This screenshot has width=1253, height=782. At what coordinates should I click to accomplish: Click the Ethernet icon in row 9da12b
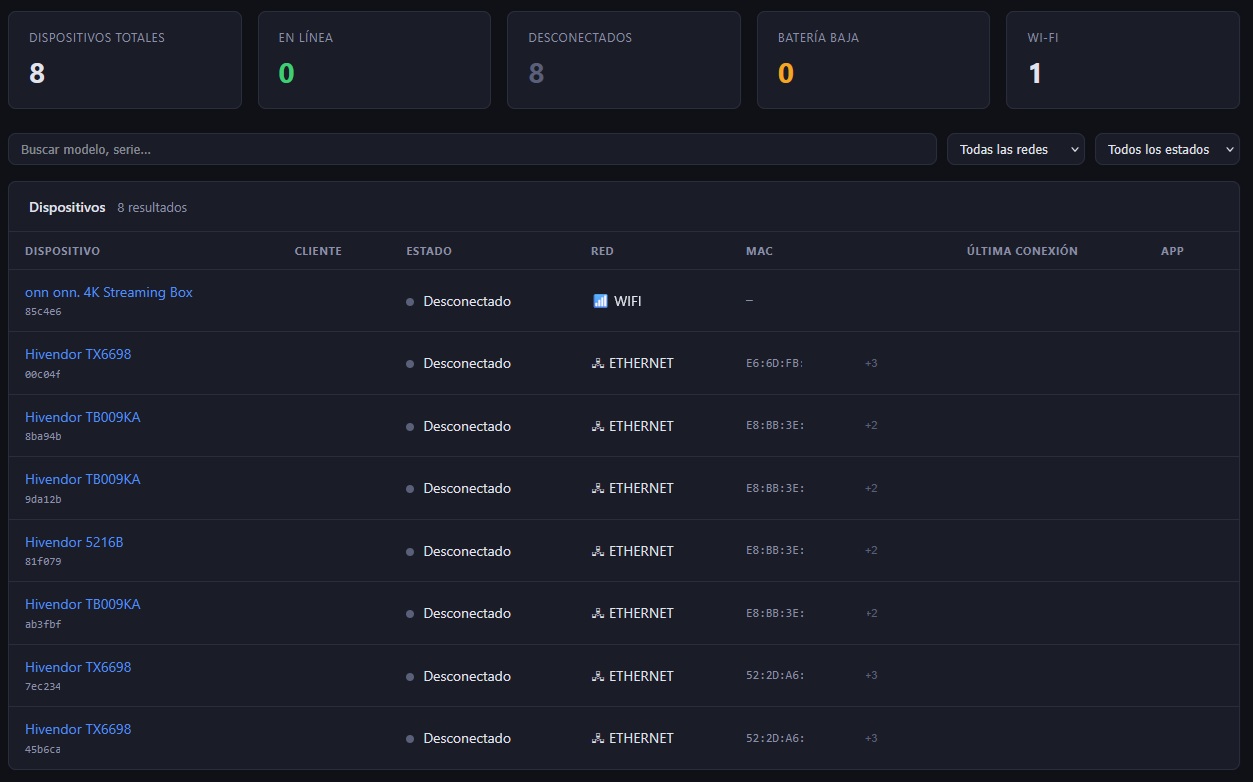(598, 489)
